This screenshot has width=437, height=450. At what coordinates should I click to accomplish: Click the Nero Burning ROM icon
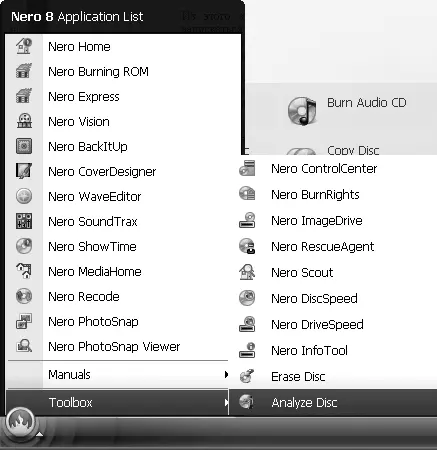click(x=24, y=71)
